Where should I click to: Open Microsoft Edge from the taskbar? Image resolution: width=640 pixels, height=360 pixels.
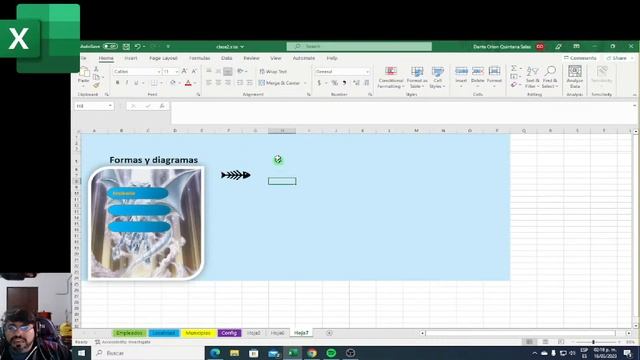[x=215, y=353]
